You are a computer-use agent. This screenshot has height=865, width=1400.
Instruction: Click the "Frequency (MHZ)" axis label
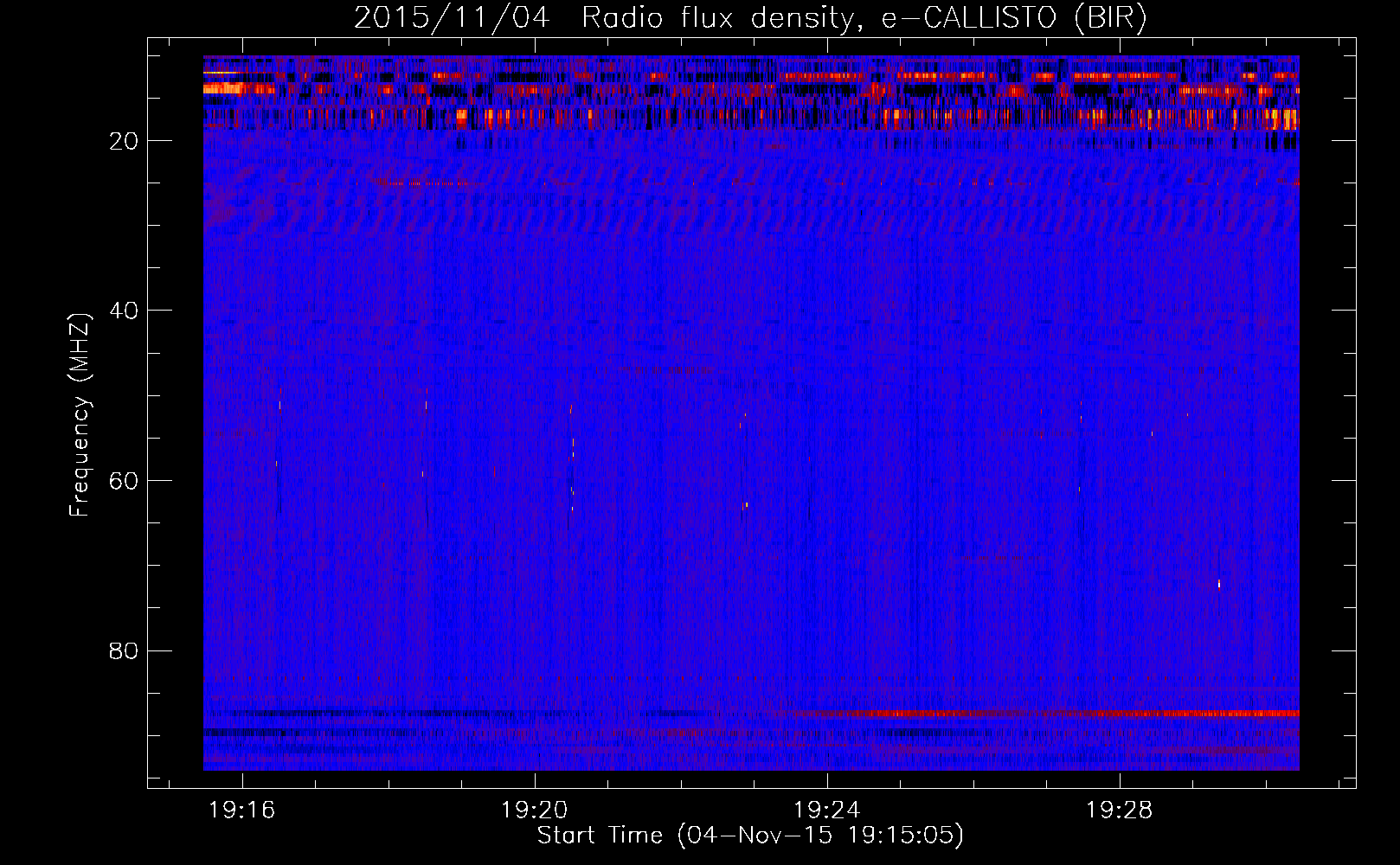(x=80, y=416)
